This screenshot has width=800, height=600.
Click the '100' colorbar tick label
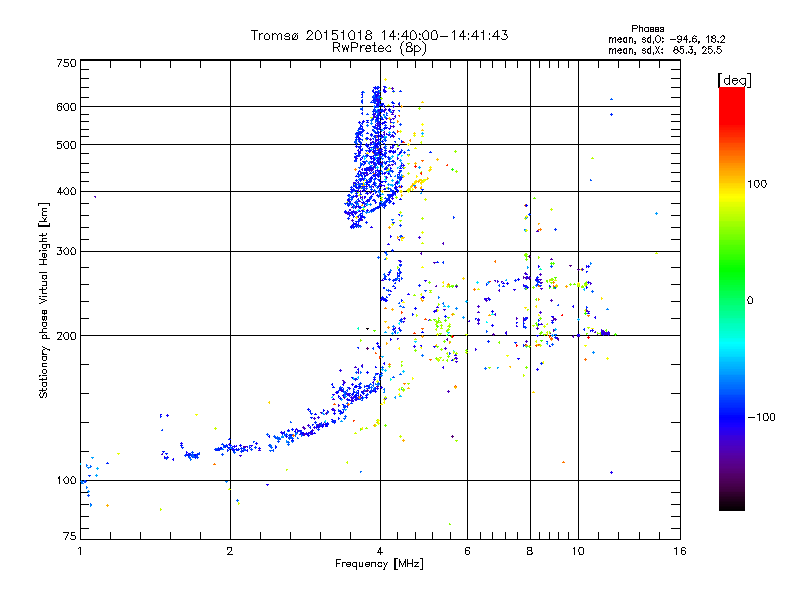757,184
